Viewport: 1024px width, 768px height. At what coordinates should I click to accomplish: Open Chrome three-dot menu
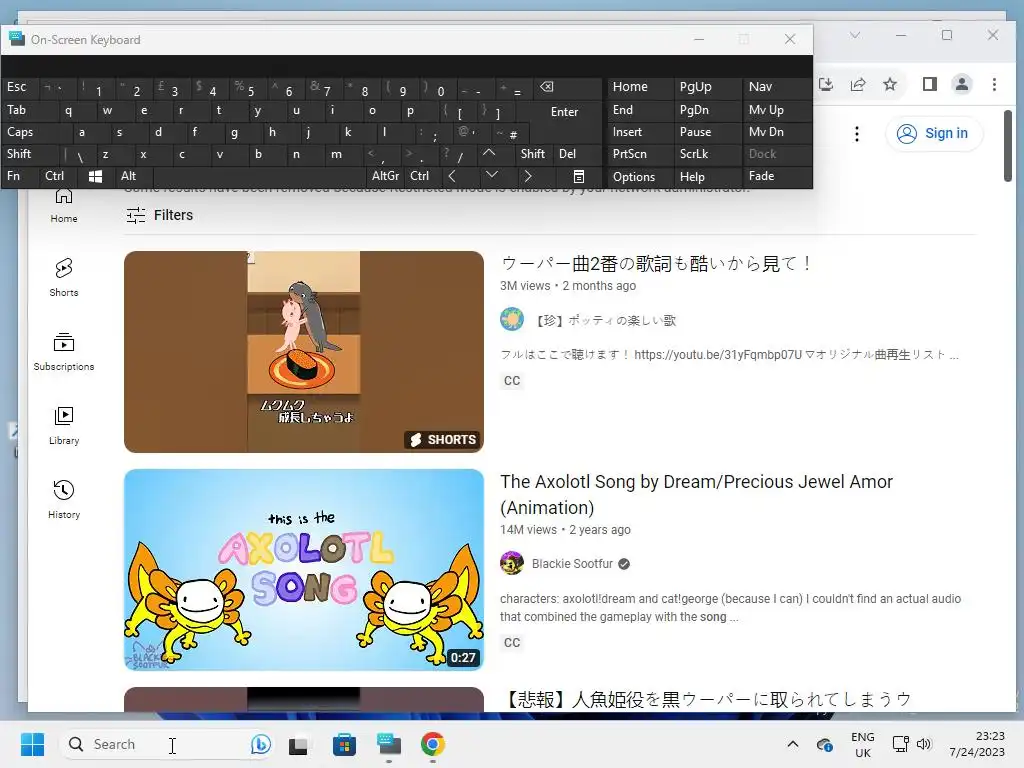click(x=994, y=84)
